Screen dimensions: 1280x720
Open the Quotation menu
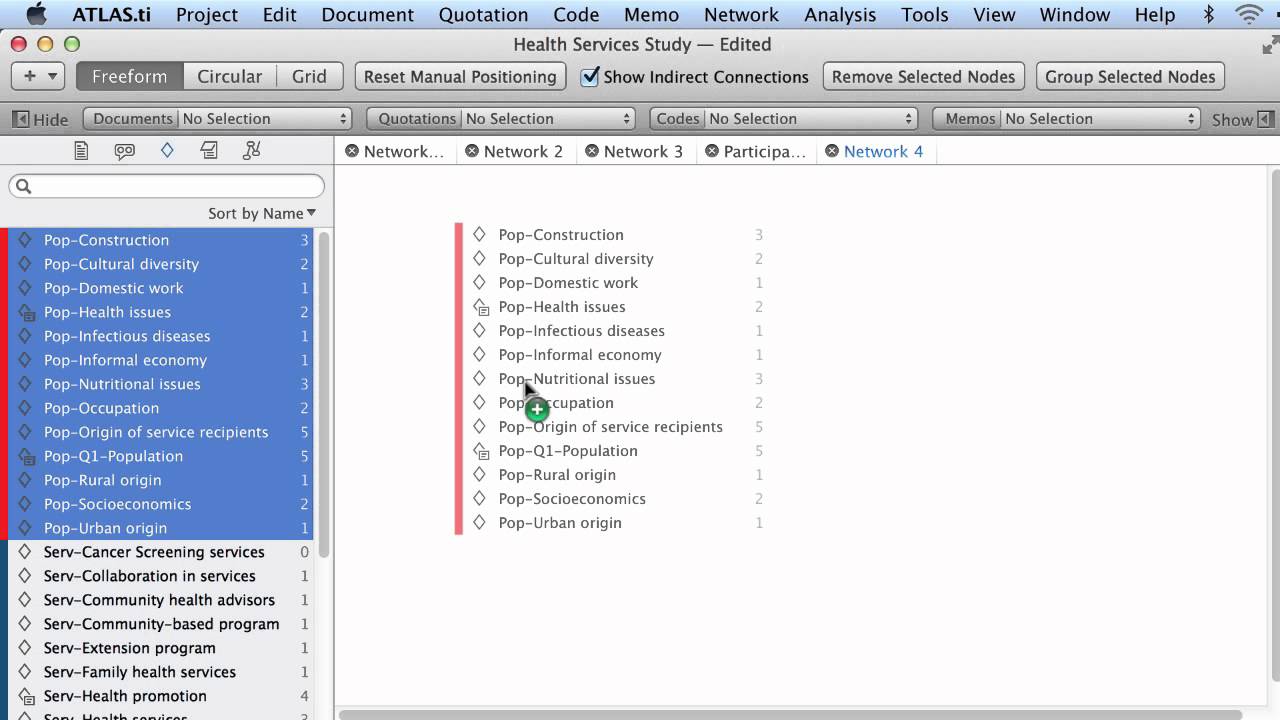point(483,14)
